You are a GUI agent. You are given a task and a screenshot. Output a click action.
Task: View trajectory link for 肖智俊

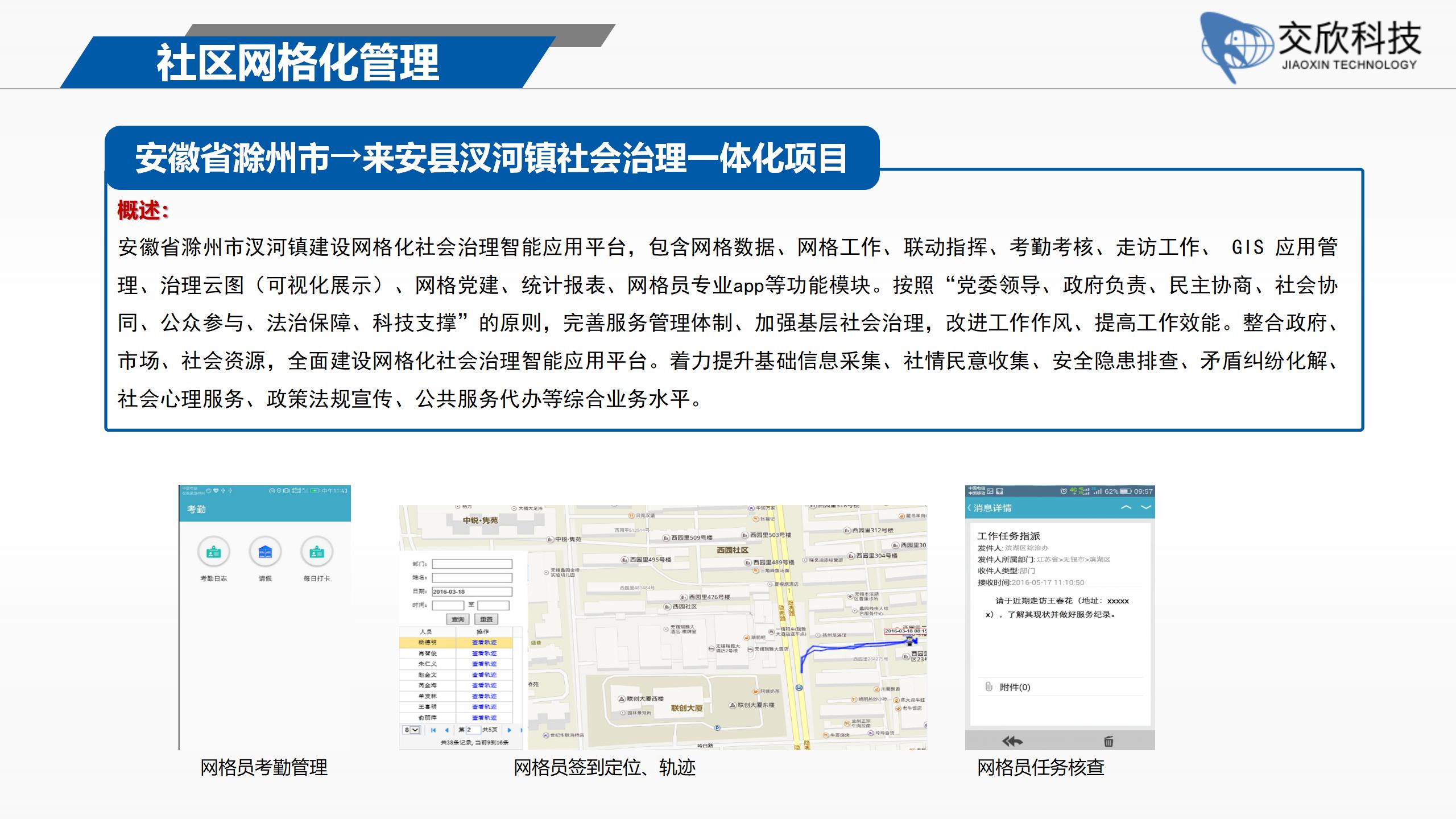point(484,653)
